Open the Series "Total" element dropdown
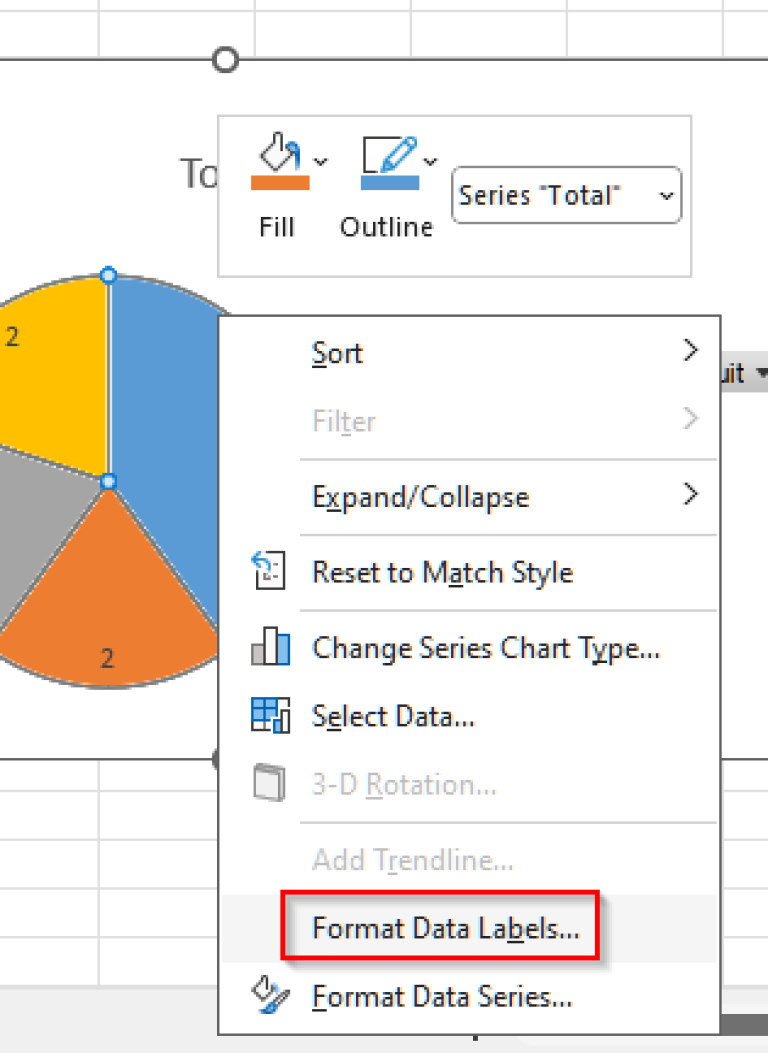768x1053 pixels. [x=567, y=195]
